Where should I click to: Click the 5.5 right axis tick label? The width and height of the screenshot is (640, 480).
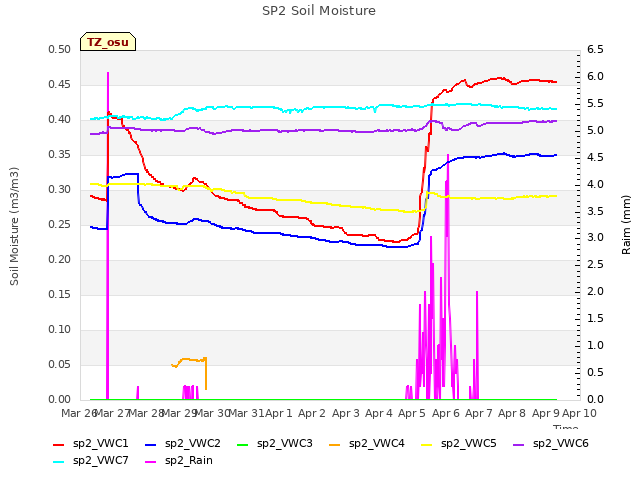pyautogui.click(x=595, y=103)
